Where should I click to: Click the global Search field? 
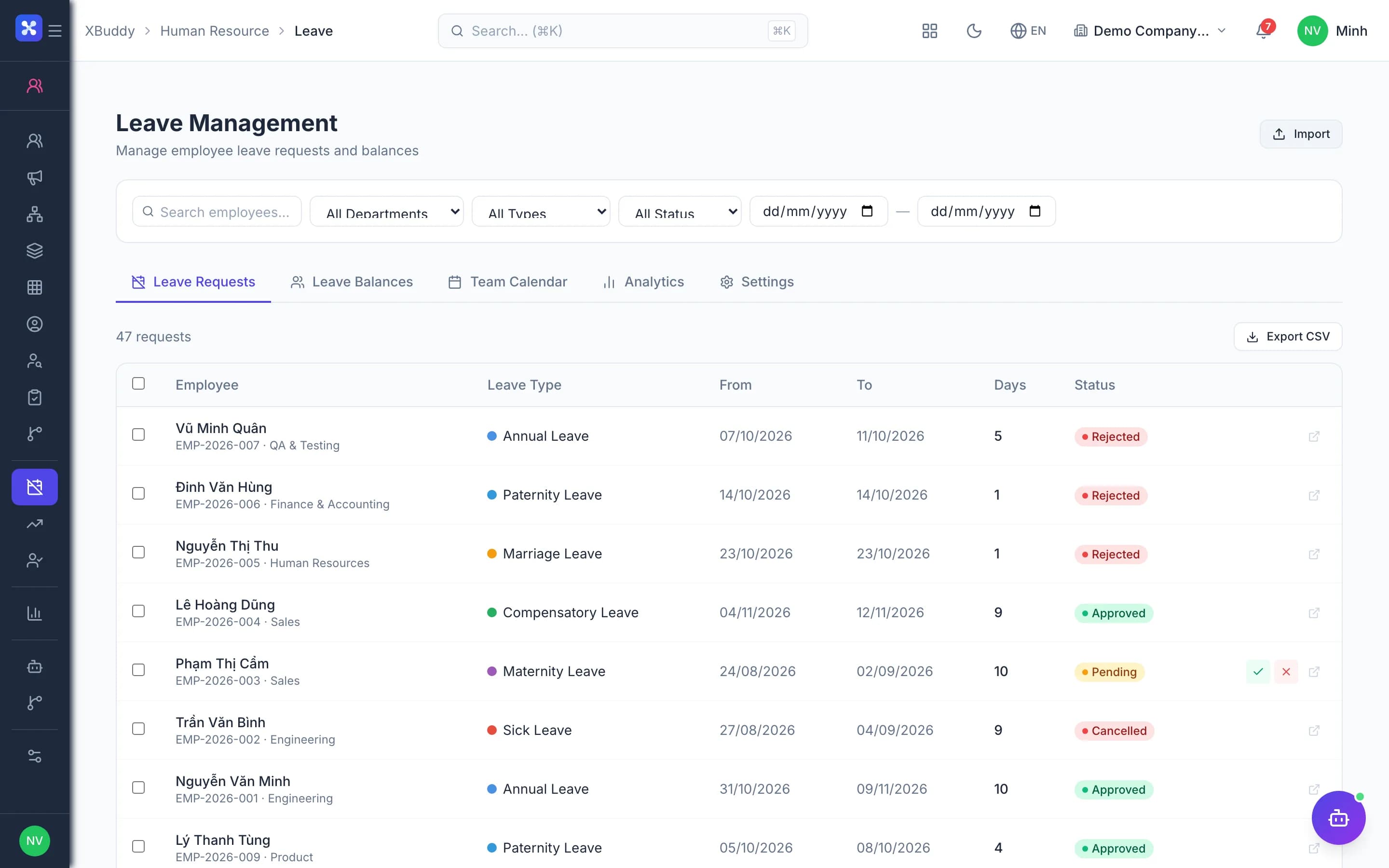click(623, 31)
